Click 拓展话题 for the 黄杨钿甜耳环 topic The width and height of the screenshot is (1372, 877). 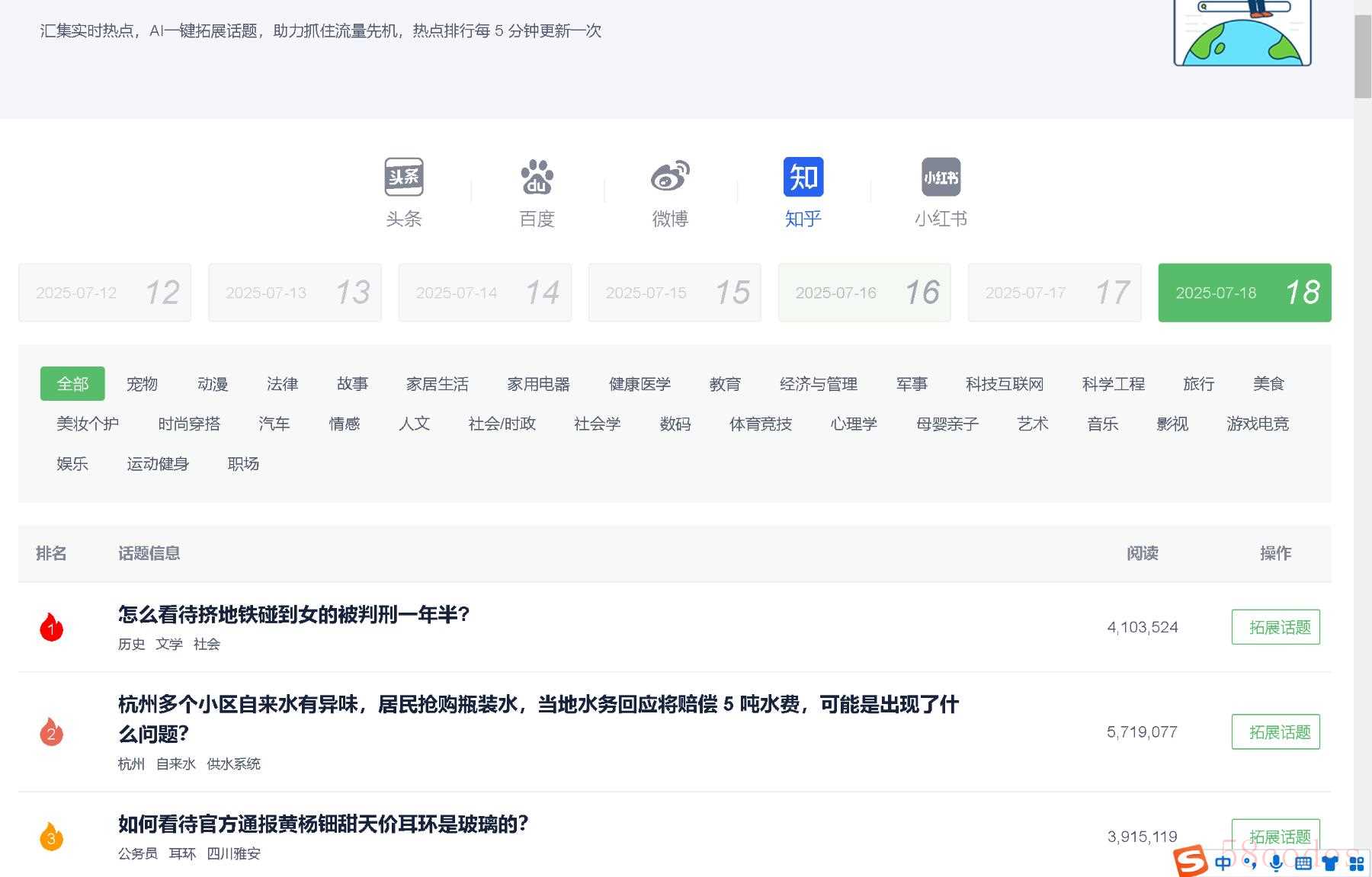pos(1276,837)
